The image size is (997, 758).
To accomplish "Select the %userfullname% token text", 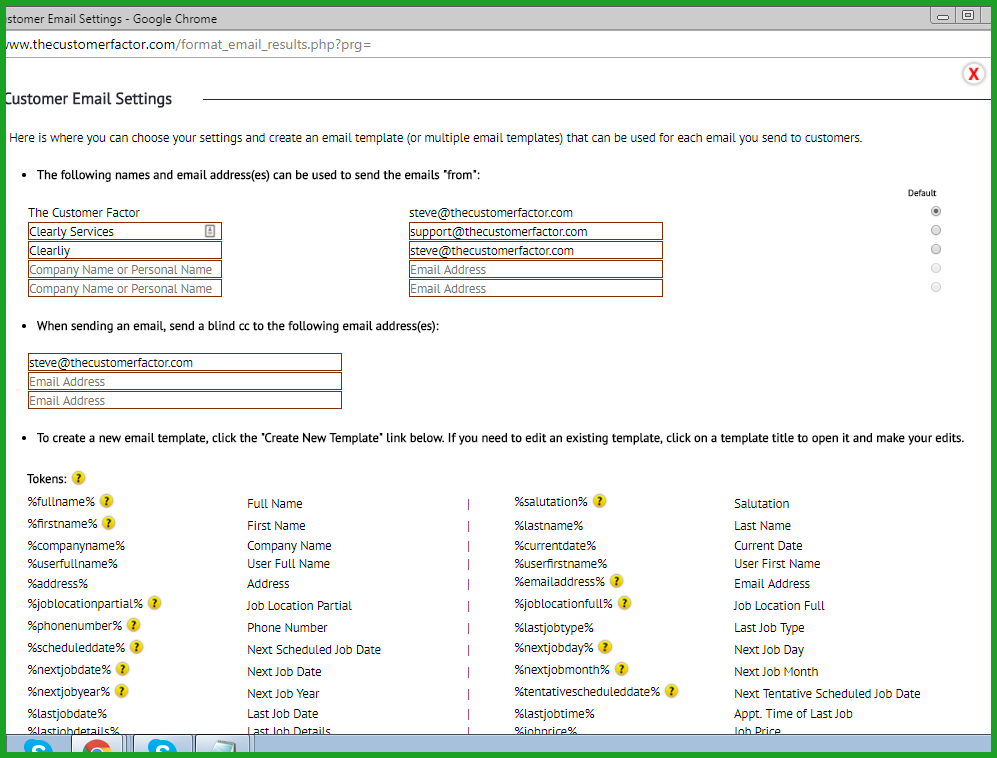I will 72,563.
